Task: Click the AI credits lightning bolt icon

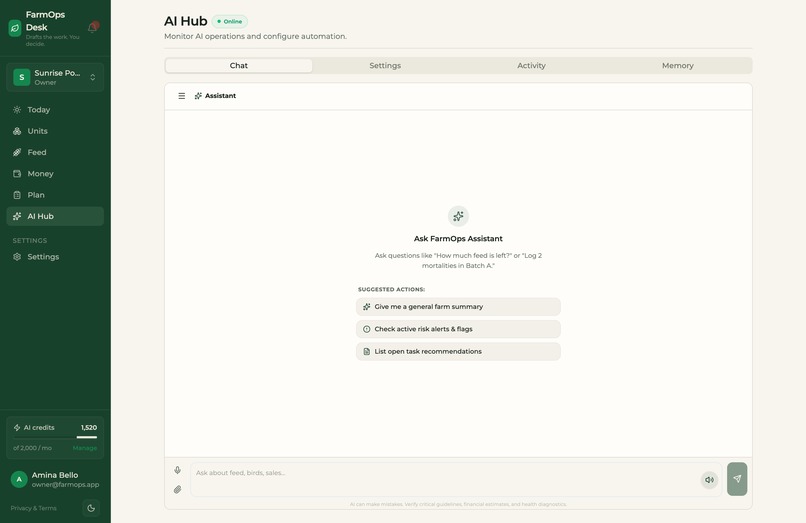Action: [17, 427]
